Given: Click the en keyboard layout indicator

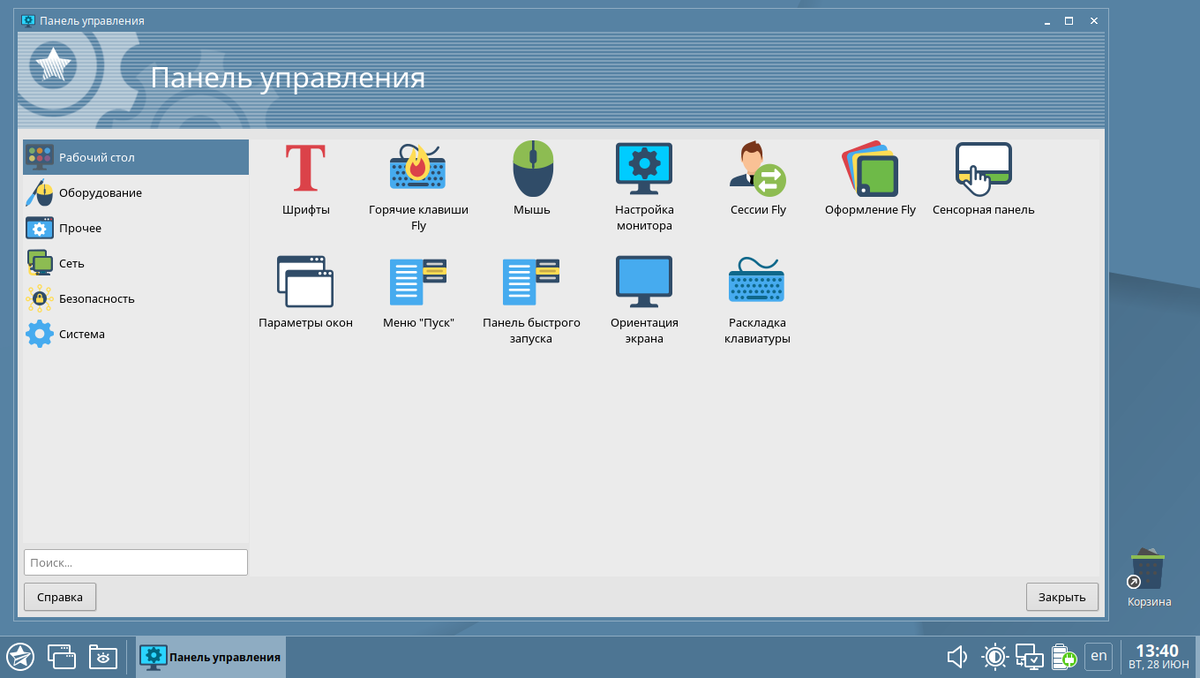Looking at the screenshot, I should (x=1099, y=656).
